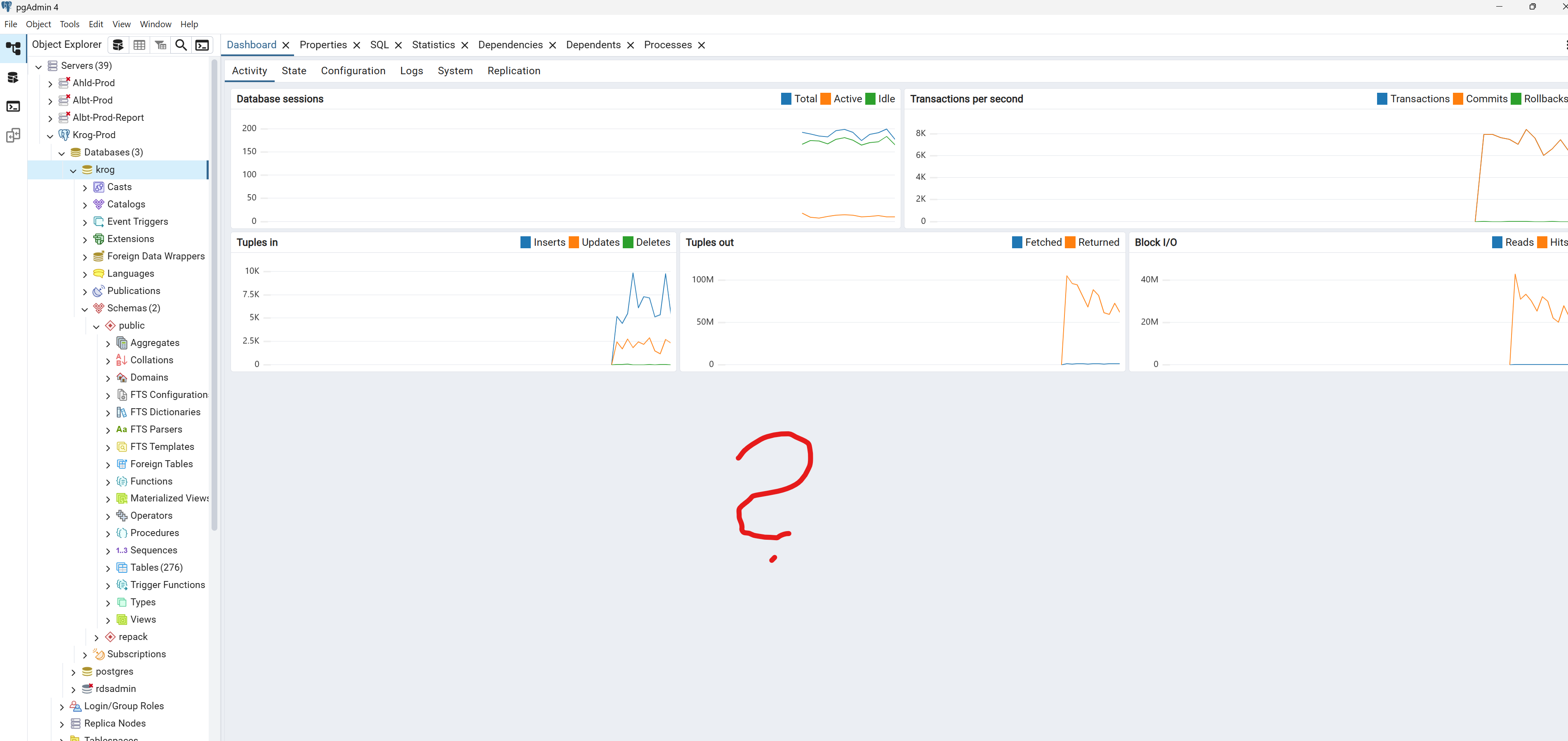Open Search Objects magnifier icon

click(181, 45)
